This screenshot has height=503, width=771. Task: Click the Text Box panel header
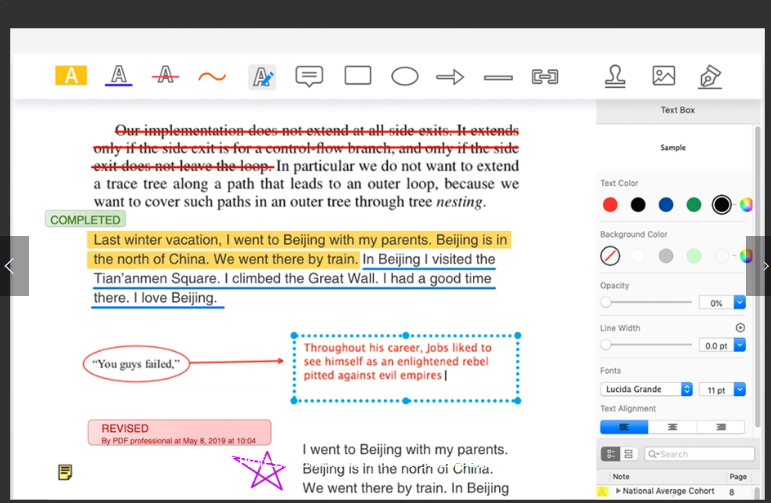pos(678,110)
